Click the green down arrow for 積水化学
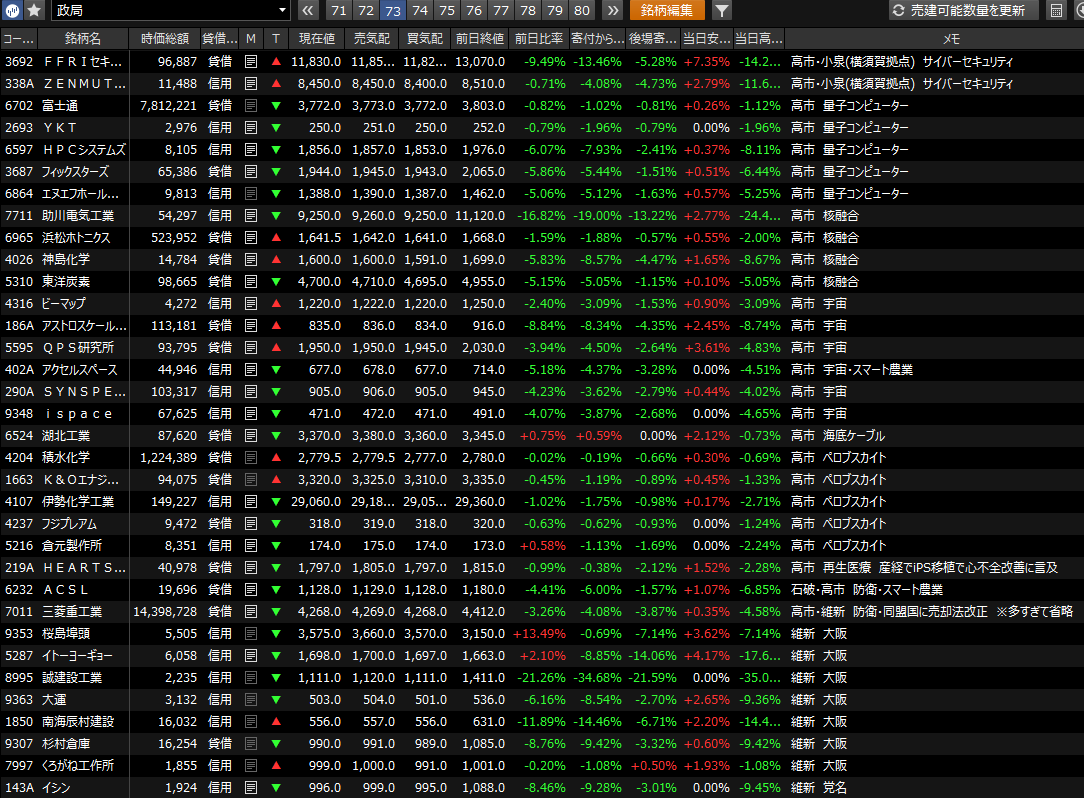The image size is (1084, 798). pos(276,457)
